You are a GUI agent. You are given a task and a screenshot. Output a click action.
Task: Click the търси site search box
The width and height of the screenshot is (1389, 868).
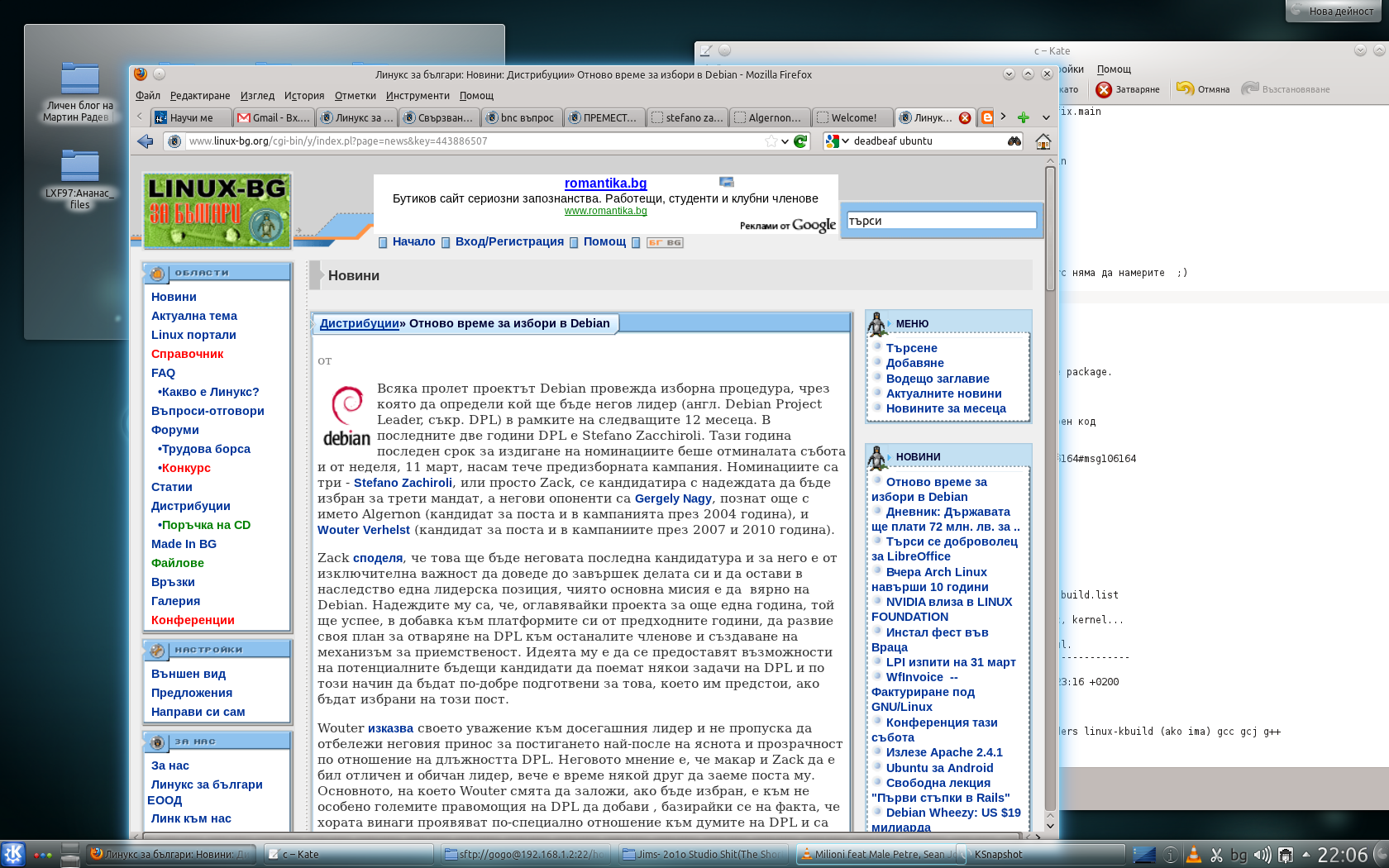pos(941,221)
